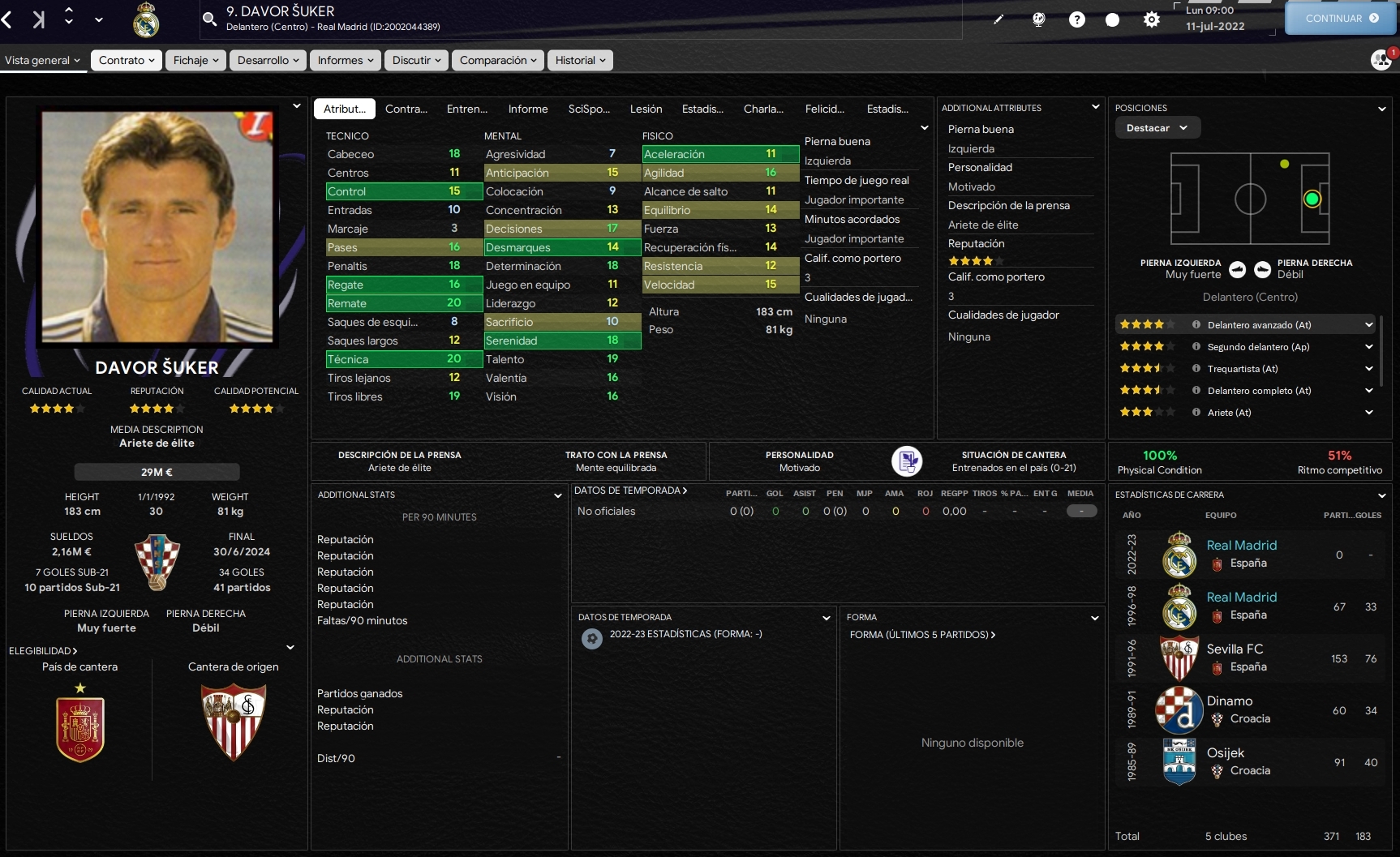Switch to the Informe tab
The height and width of the screenshot is (857, 1400).
(x=528, y=109)
